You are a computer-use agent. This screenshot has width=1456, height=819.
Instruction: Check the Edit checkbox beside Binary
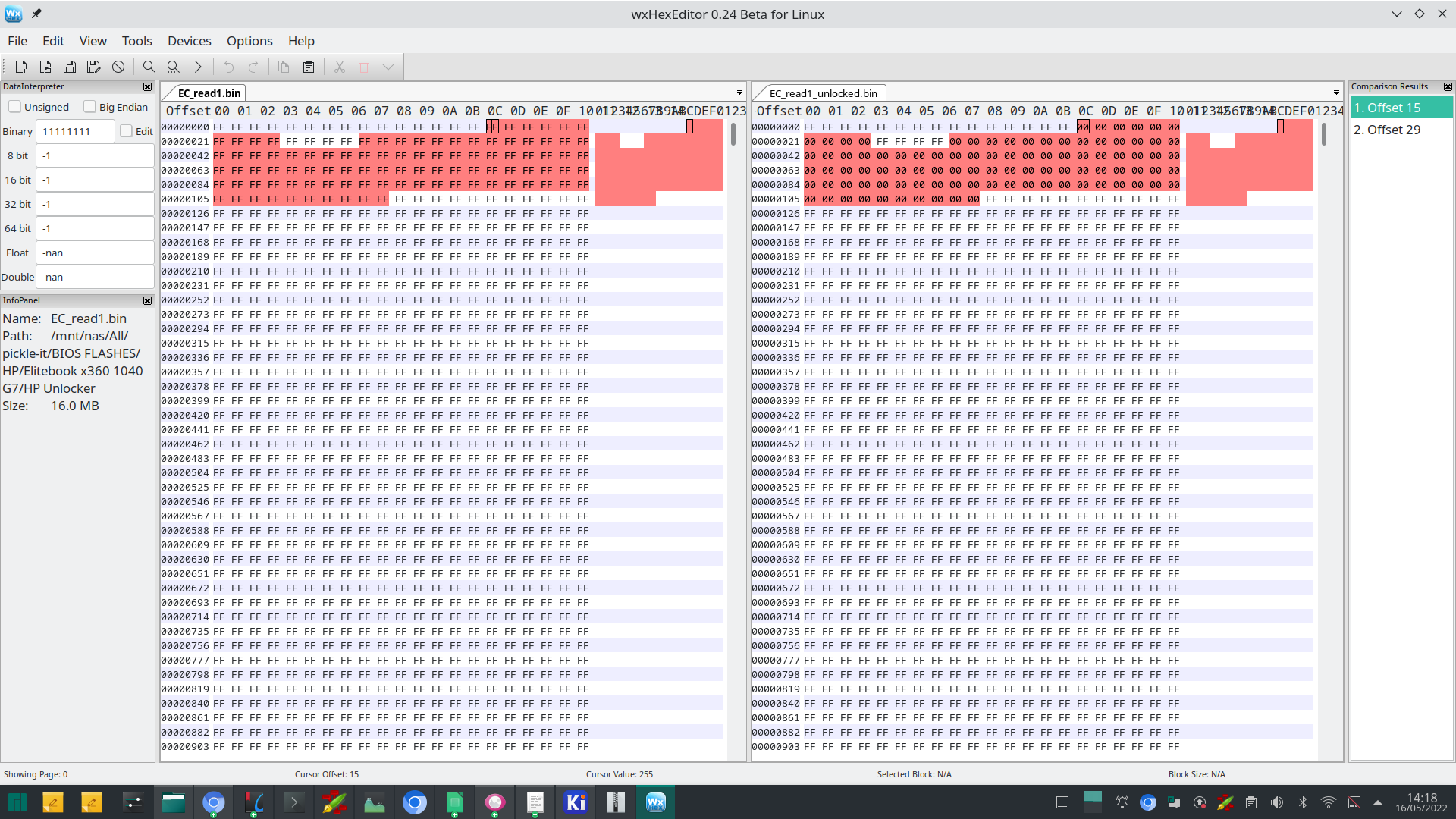point(127,131)
